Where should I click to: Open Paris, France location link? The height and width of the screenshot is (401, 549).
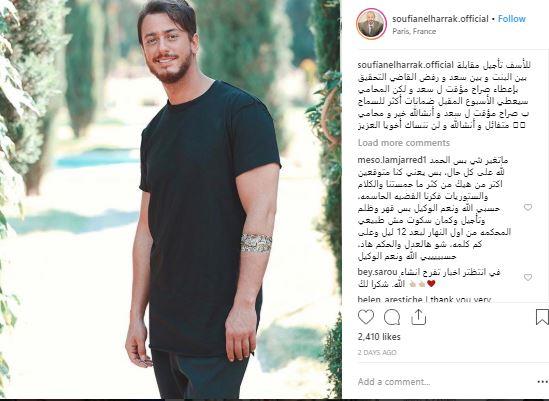click(x=414, y=31)
